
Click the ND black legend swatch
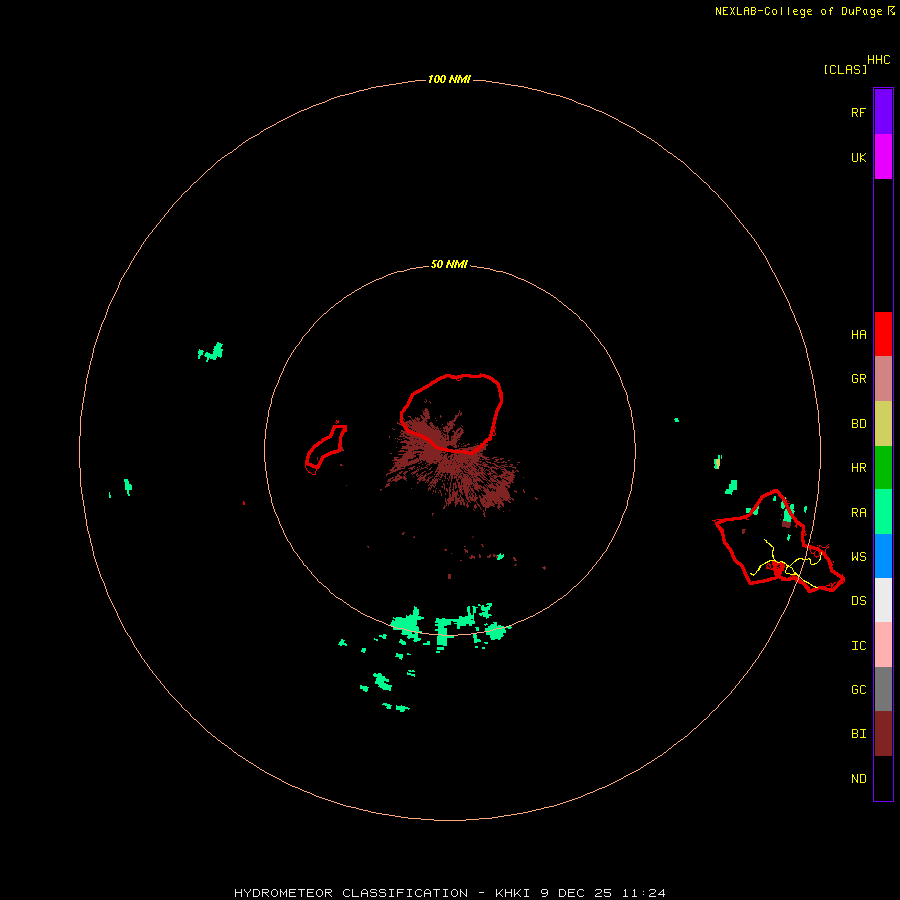[883, 778]
